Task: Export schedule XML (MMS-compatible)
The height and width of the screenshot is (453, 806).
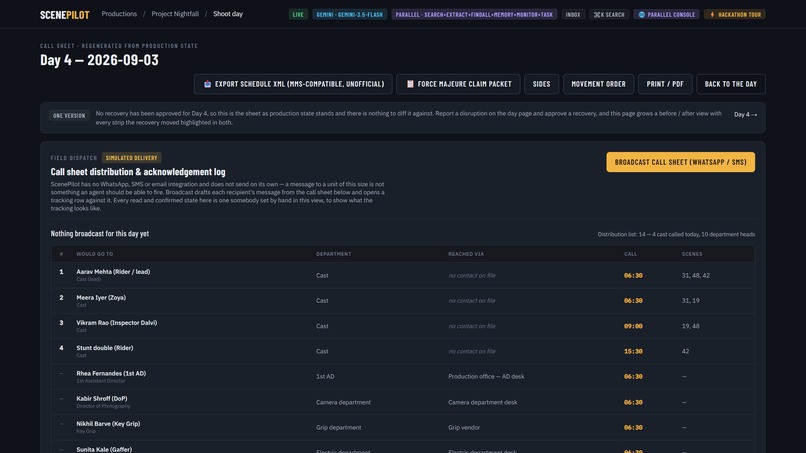Action: coord(293,84)
